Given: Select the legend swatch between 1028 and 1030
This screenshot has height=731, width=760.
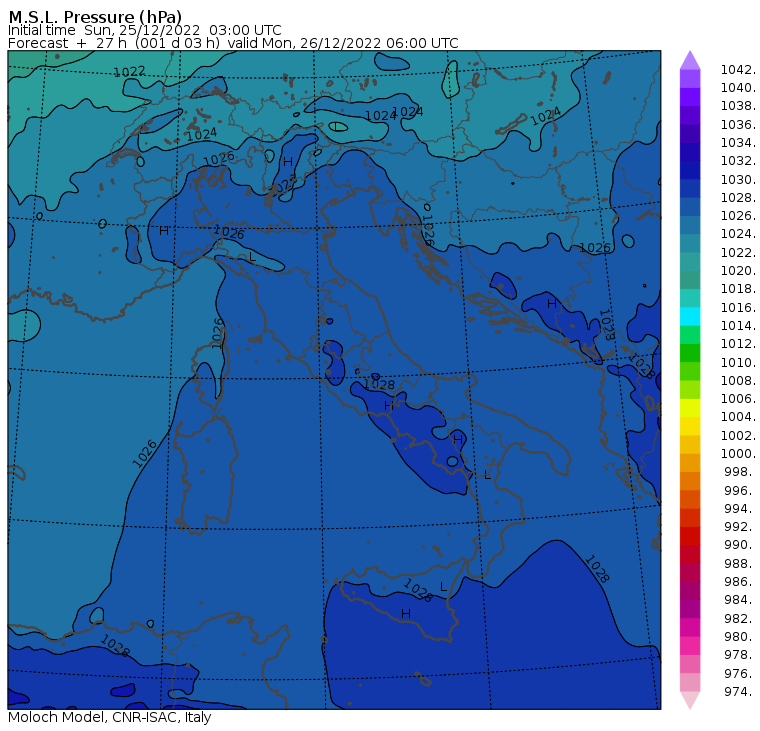Looking at the screenshot, I should [x=690, y=189].
